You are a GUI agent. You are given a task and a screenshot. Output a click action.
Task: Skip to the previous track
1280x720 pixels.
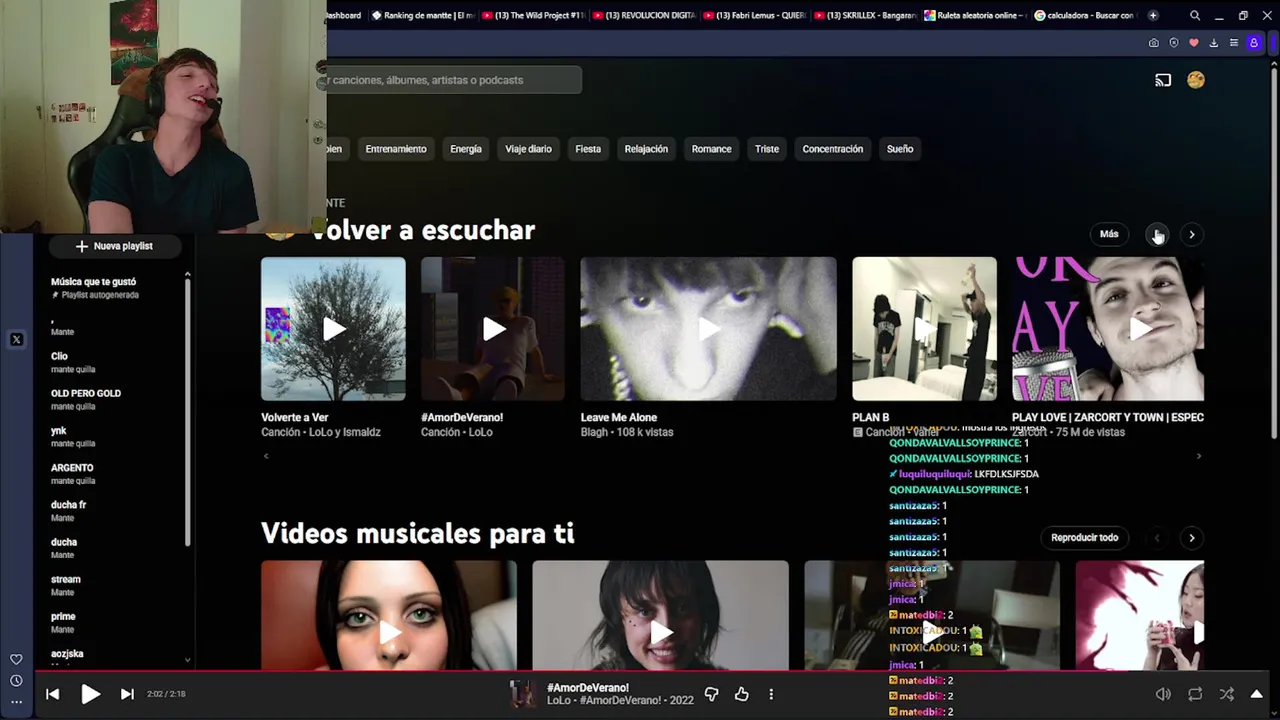coord(52,694)
